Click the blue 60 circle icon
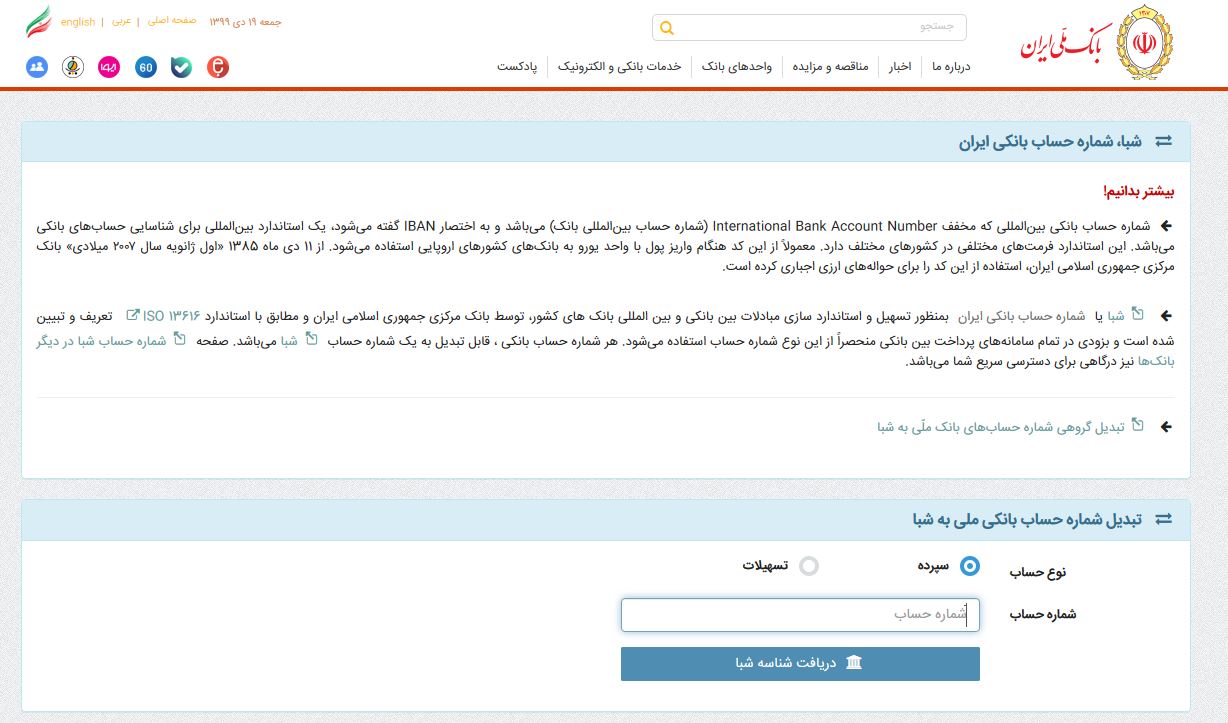Image resolution: width=1228 pixels, height=723 pixels. point(146,67)
